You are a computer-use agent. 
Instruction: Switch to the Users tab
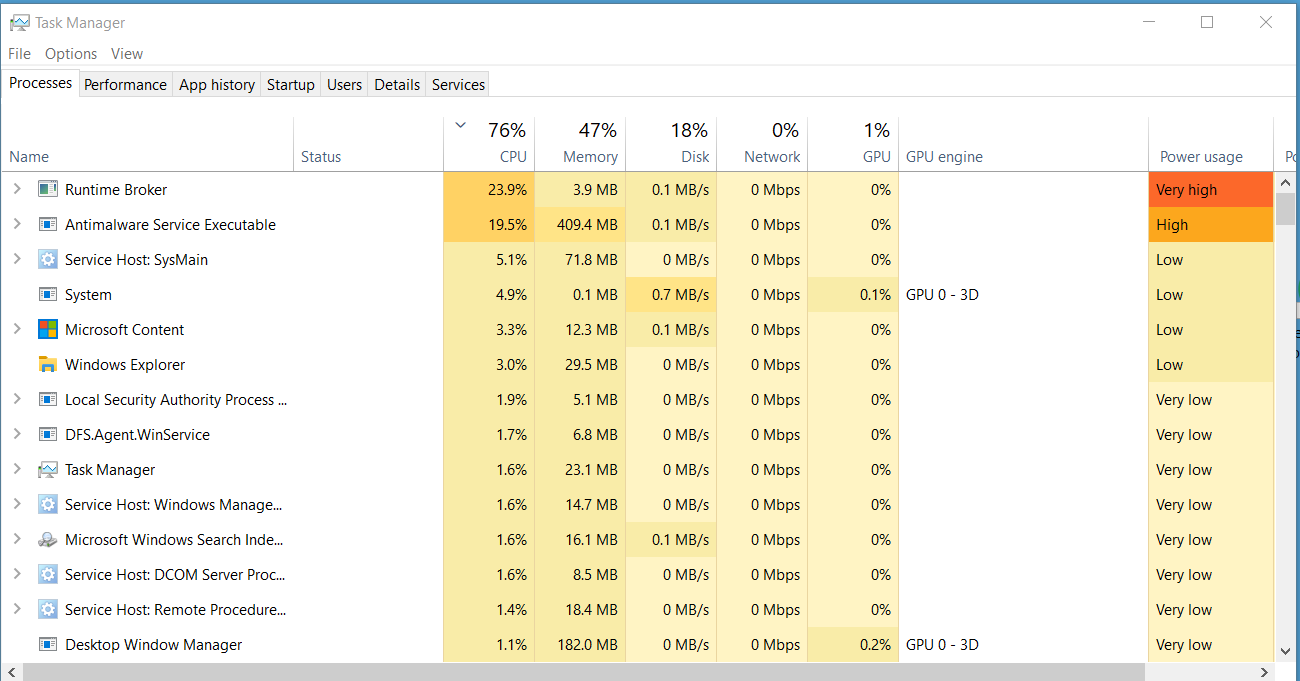click(344, 85)
